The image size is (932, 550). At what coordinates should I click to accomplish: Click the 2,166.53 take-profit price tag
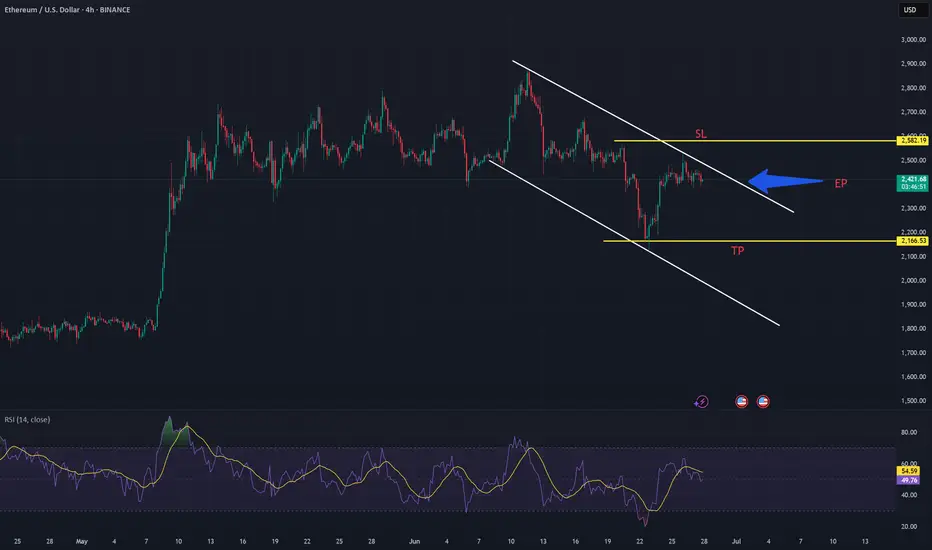[912, 241]
